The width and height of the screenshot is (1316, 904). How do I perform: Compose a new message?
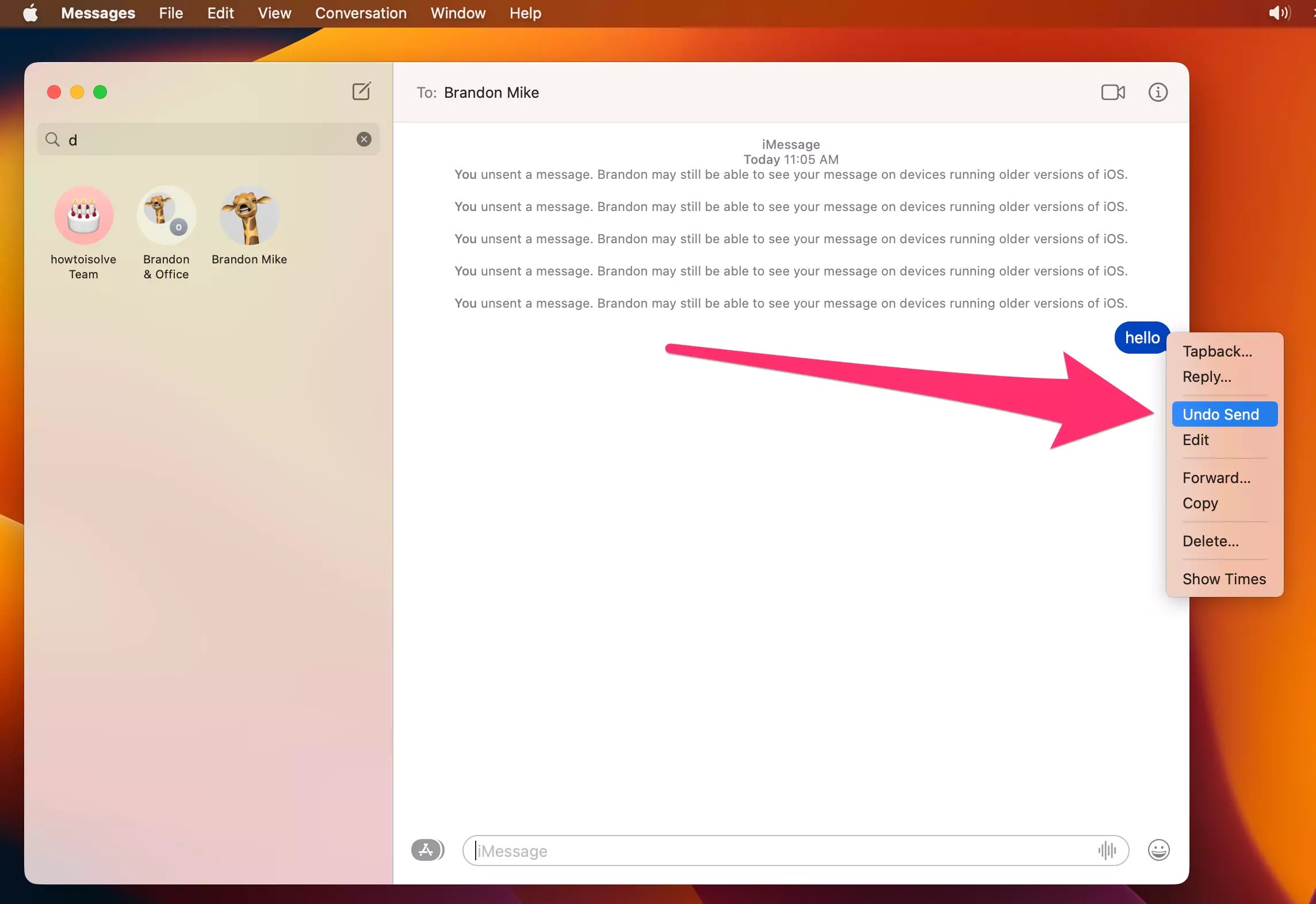(361, 91)
